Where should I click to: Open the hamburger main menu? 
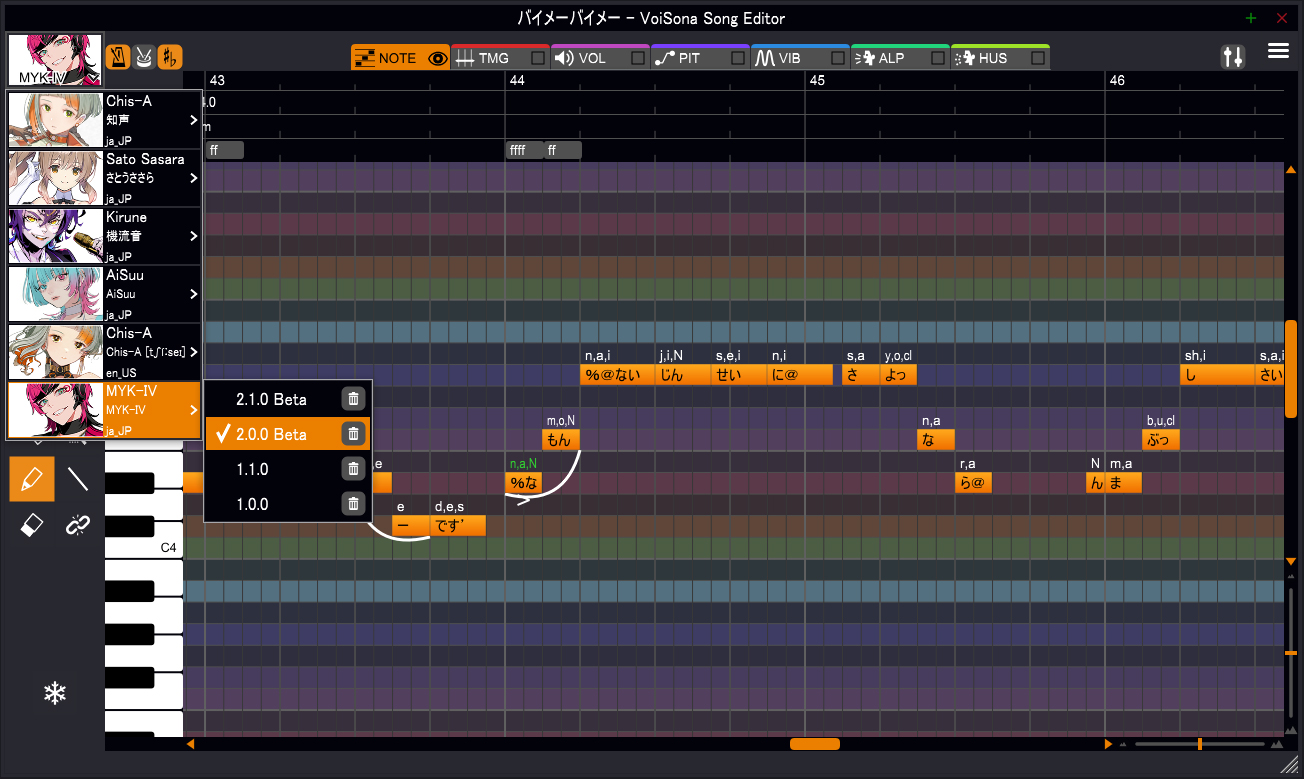pyautogui.click(x=1278, y=51)
